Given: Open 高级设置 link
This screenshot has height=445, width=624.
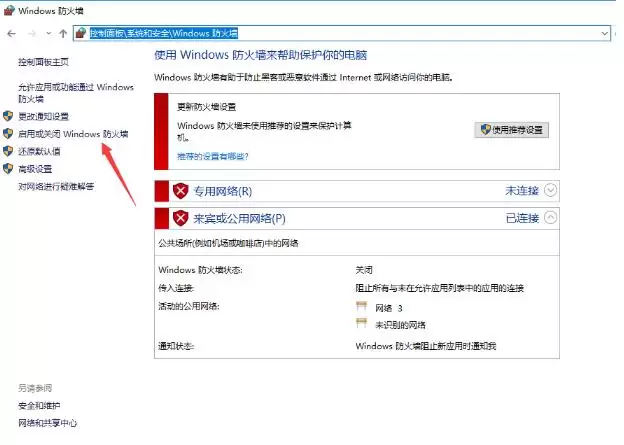Looking at the screenshot, I should 35,169.
